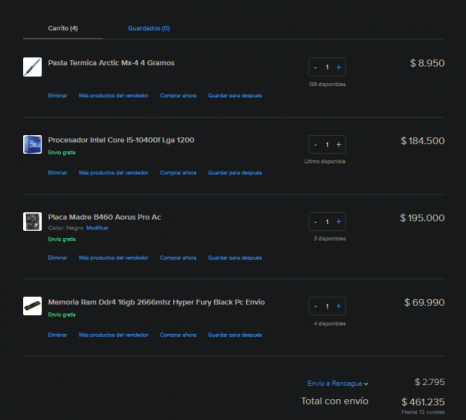This screenshot has height=420, width=466.
Task: Click Comprar ahora for Pasta Termica Arctic
Action: [x=178, y=96]
